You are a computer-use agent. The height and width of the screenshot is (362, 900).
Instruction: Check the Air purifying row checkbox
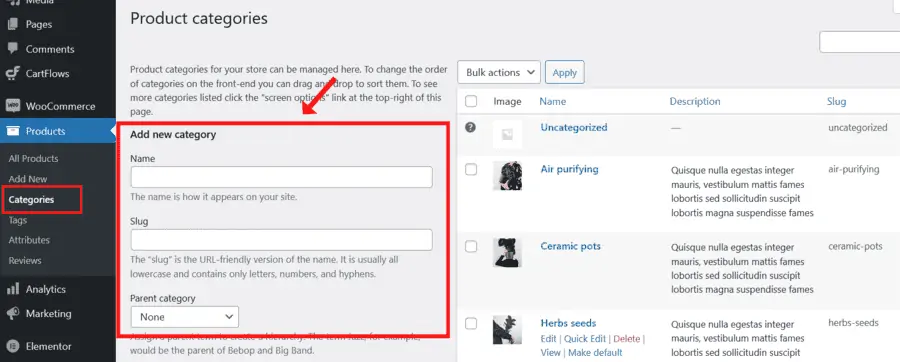[471, 169]
